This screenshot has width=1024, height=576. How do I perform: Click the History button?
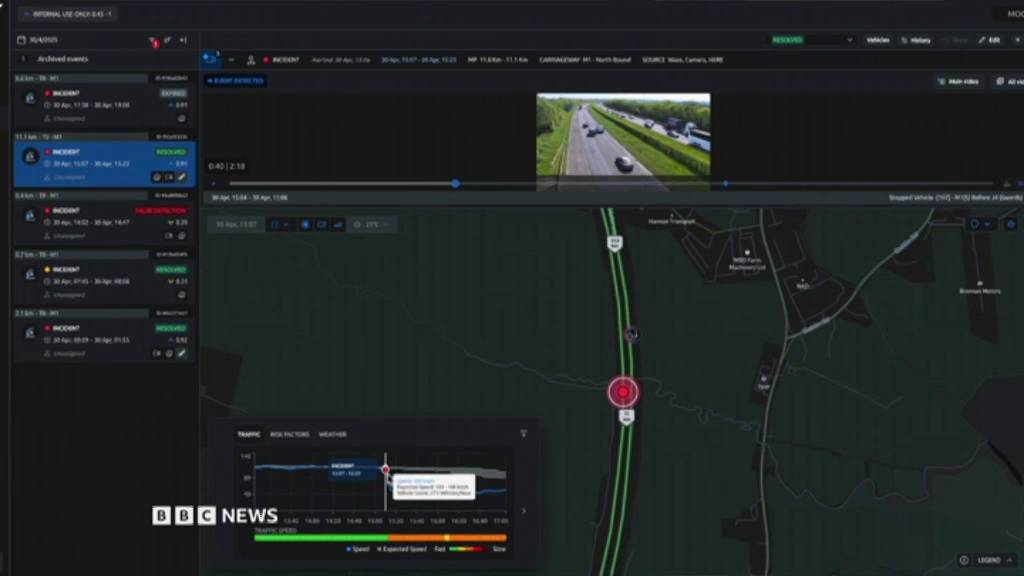916,40
